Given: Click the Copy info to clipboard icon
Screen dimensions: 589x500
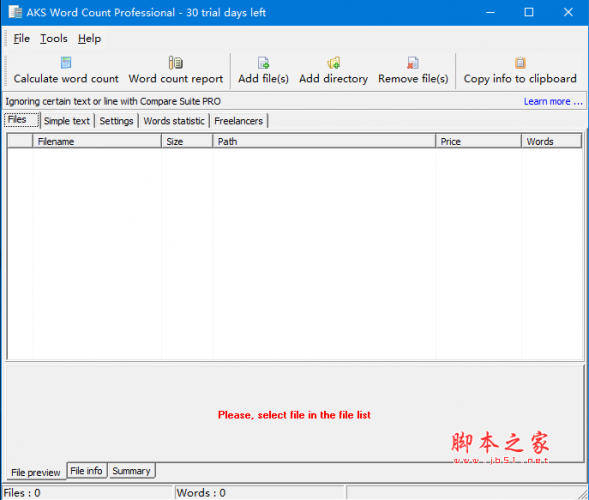Looking at the screenshot, I should [520, 63].
